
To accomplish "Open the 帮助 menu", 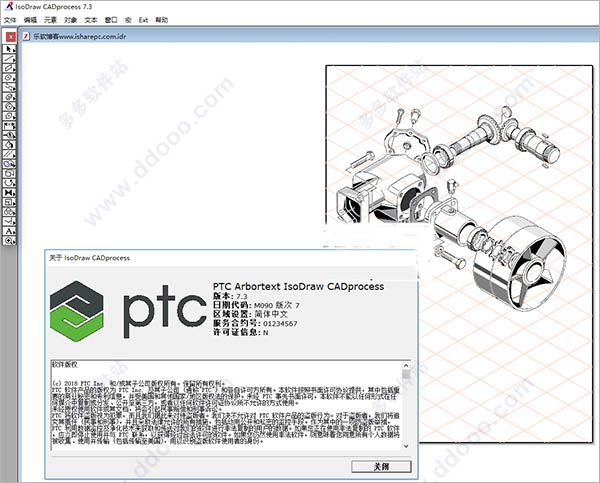I will coord(161,20).
